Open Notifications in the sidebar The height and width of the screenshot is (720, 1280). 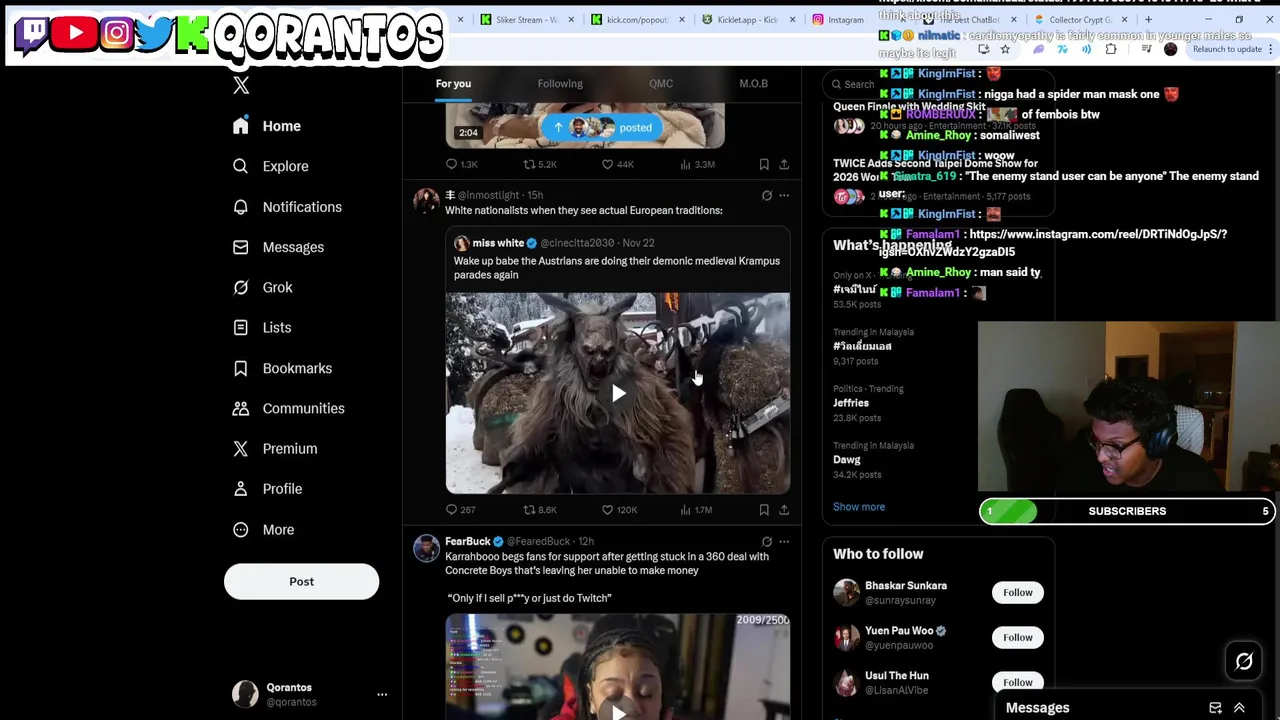click(287, 207)
